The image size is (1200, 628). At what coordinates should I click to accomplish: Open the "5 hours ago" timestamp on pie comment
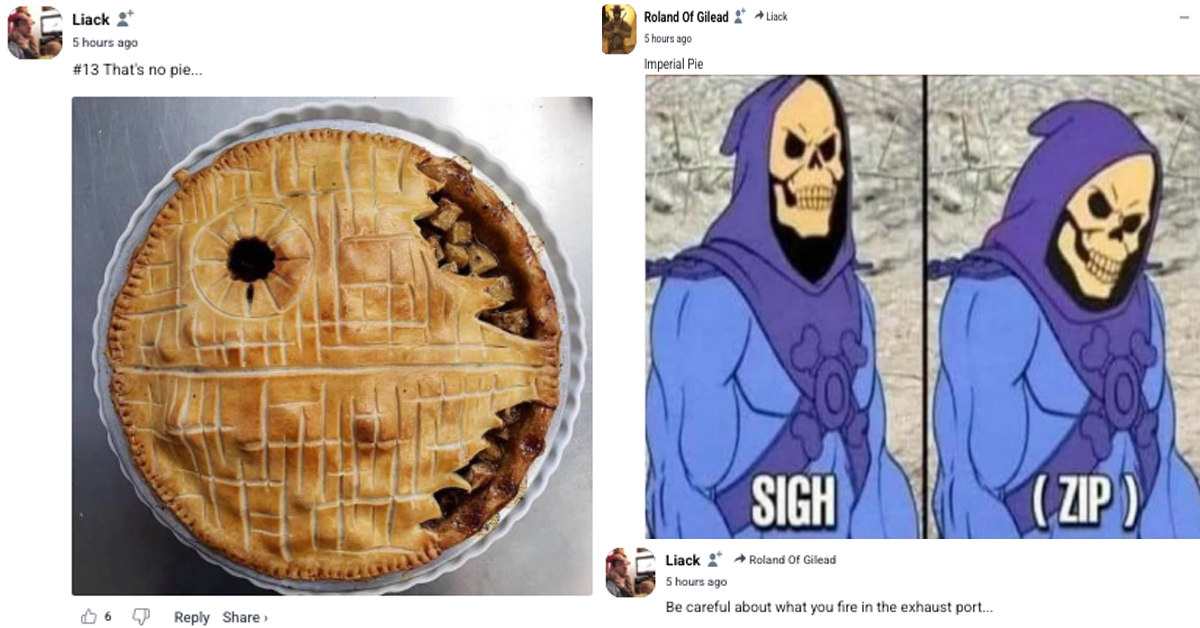tap(105, 43)
